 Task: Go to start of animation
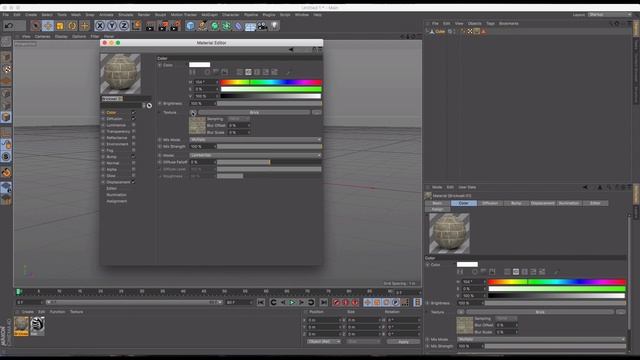(261, 302)
